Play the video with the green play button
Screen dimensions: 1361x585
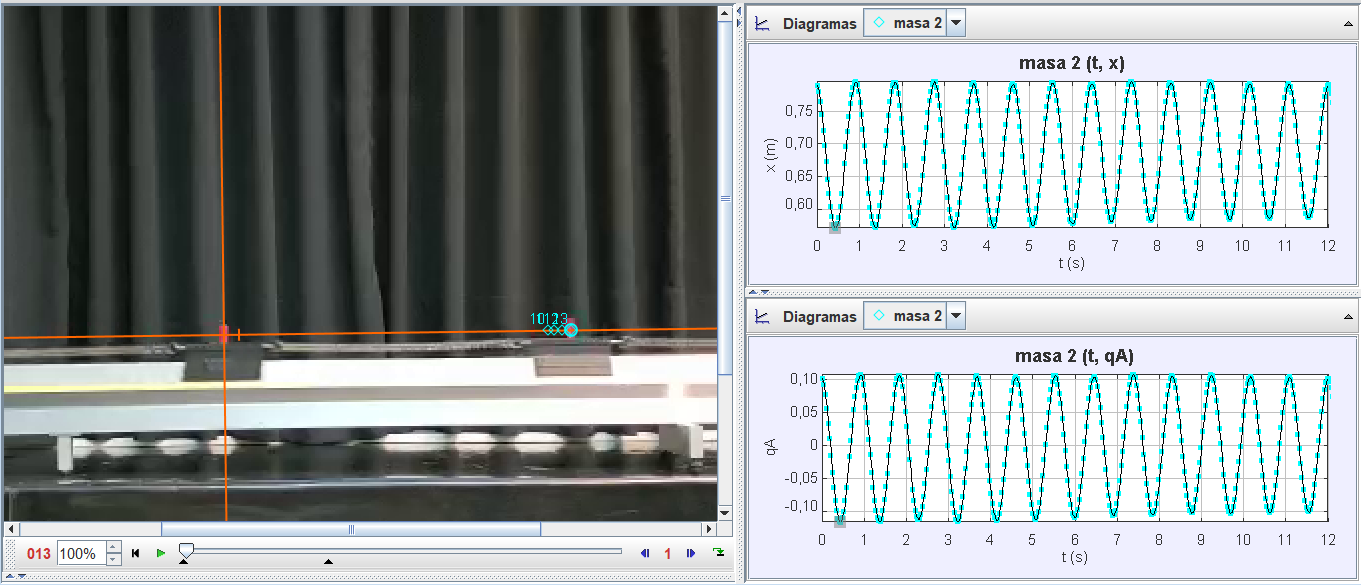160,553
